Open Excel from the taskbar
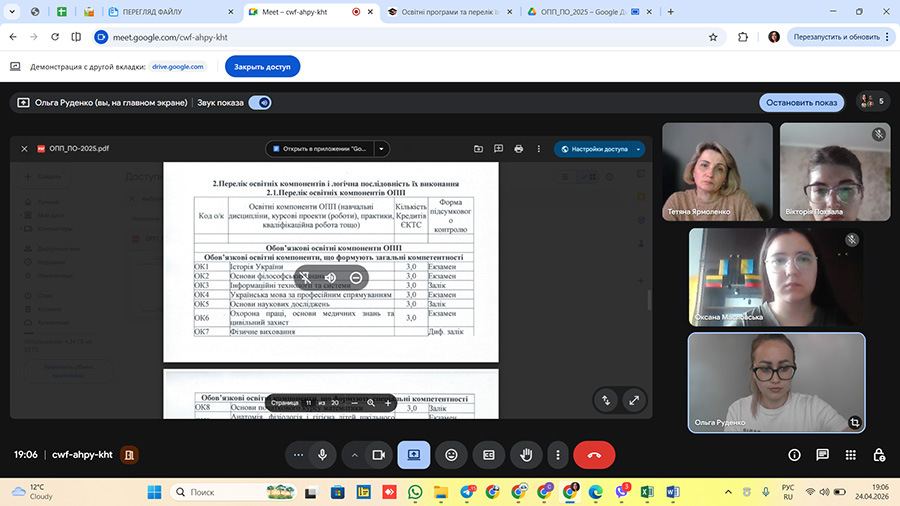This screenshot has height=506, width=900. pos(647,492)
